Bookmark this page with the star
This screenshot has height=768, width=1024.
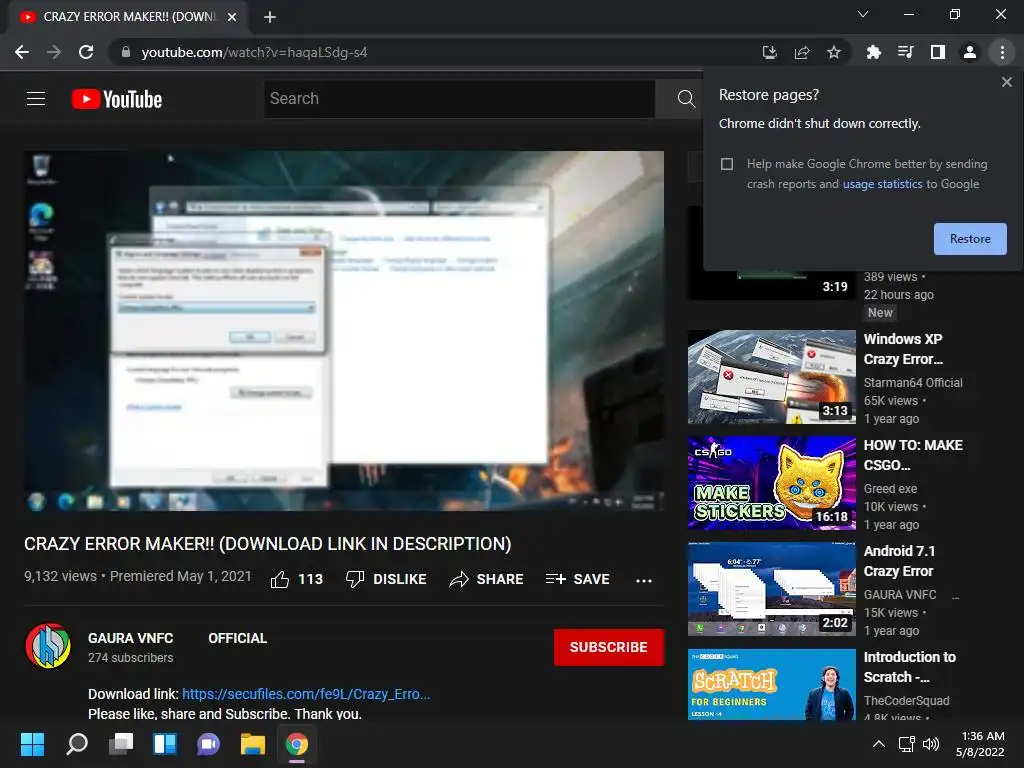point(833,52)
